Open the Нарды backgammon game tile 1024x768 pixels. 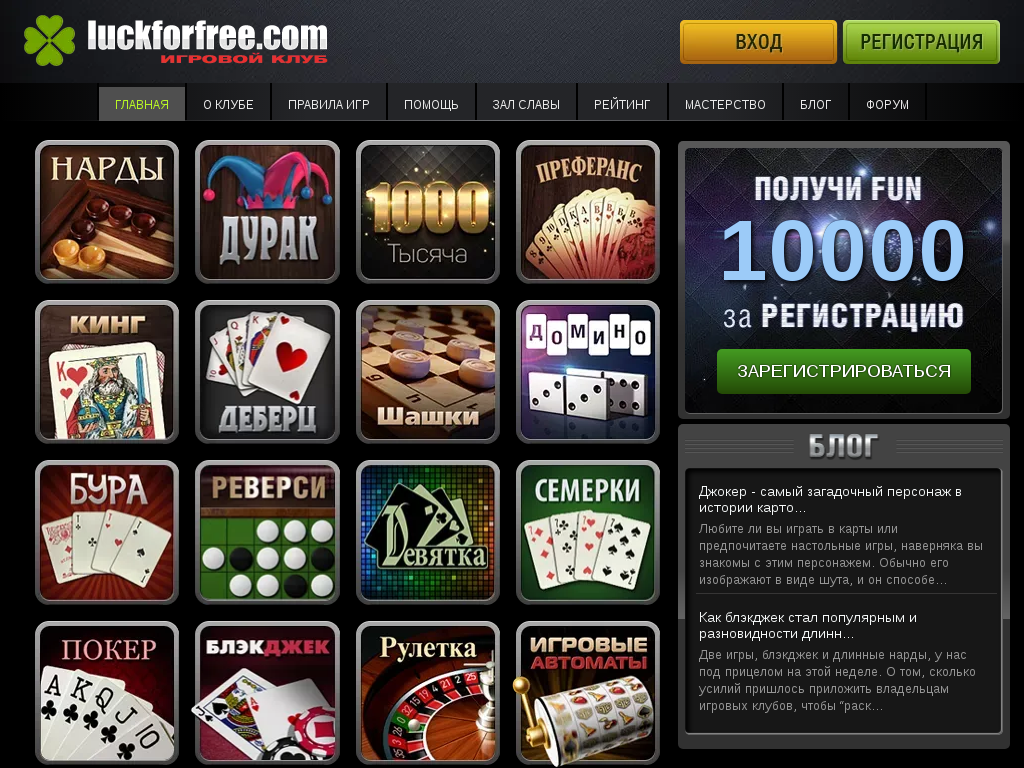tap(107, 212)
